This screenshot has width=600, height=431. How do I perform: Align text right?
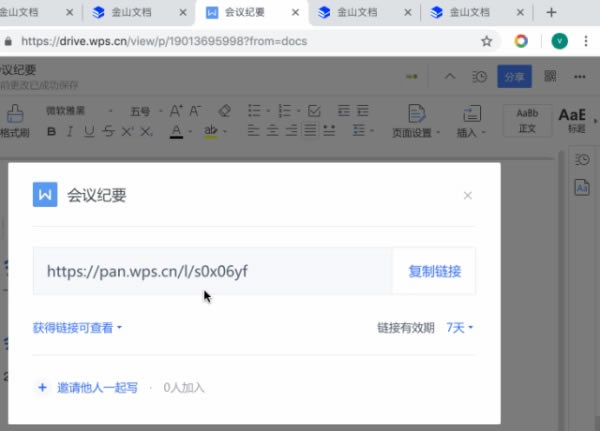click(x=291, y=131)
